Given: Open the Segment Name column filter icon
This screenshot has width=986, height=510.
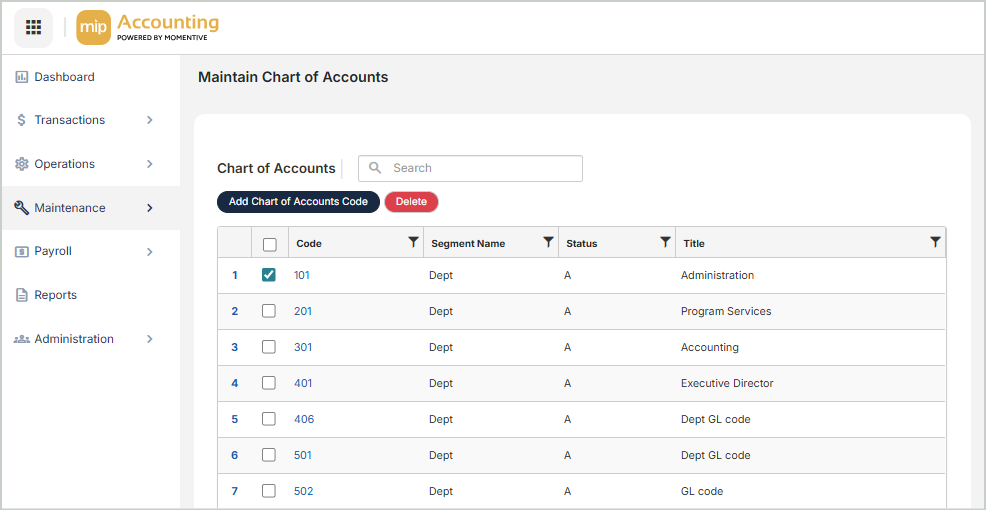Looking at the screenshot, I should coord(548,242).
